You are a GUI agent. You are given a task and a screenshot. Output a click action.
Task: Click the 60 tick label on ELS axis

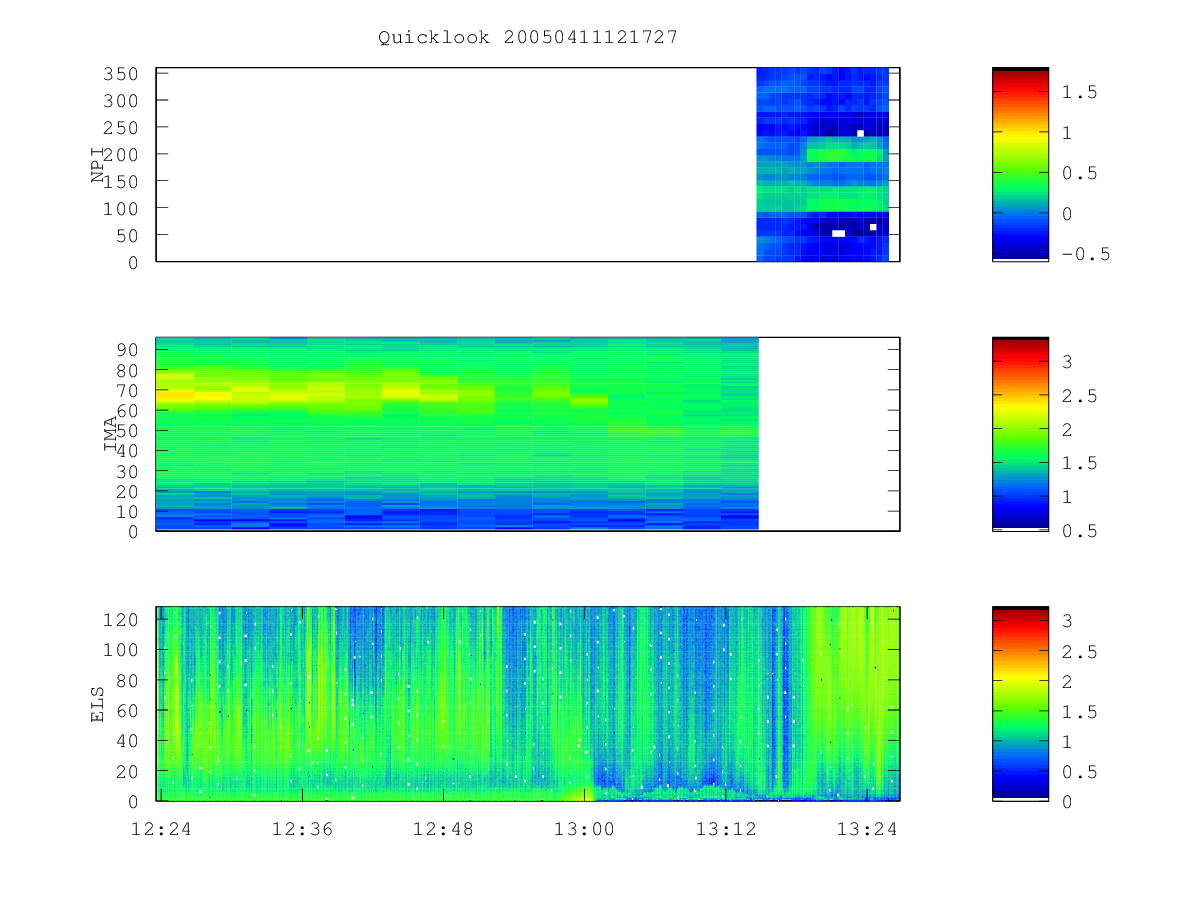click(x=127, y=710)
